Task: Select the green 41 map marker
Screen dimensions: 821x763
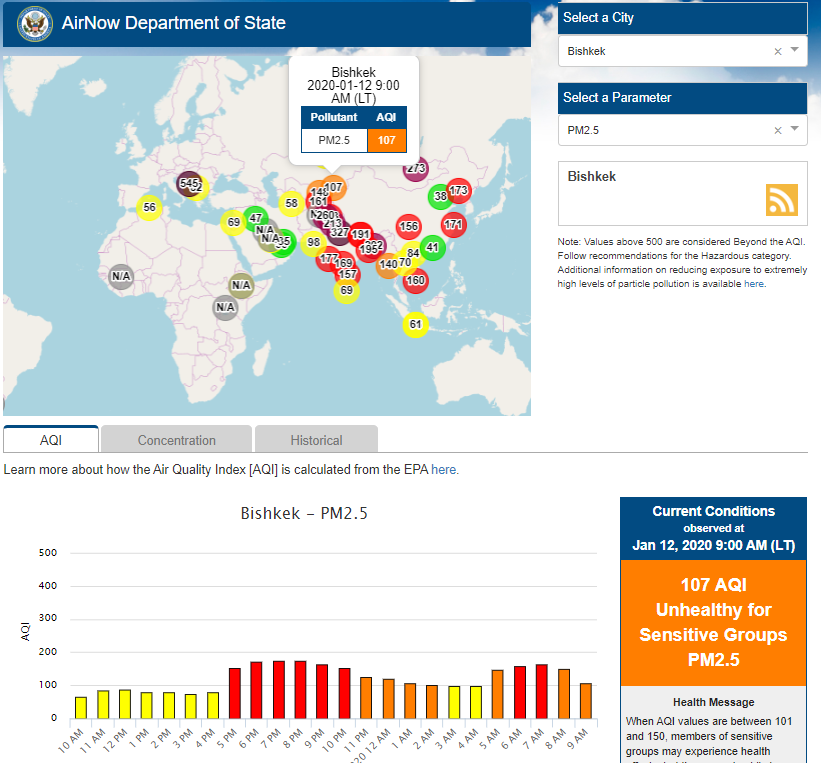Action: pyautogui.click(x=432, y=247)
